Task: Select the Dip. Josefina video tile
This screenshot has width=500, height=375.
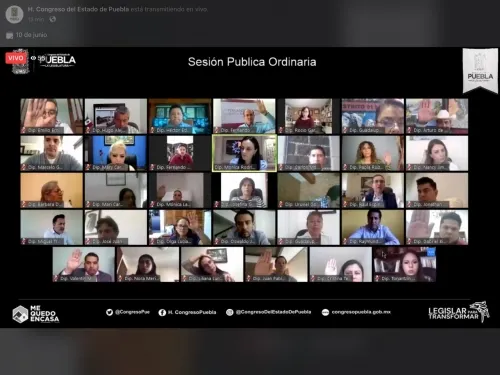Action: coord(244,190)
